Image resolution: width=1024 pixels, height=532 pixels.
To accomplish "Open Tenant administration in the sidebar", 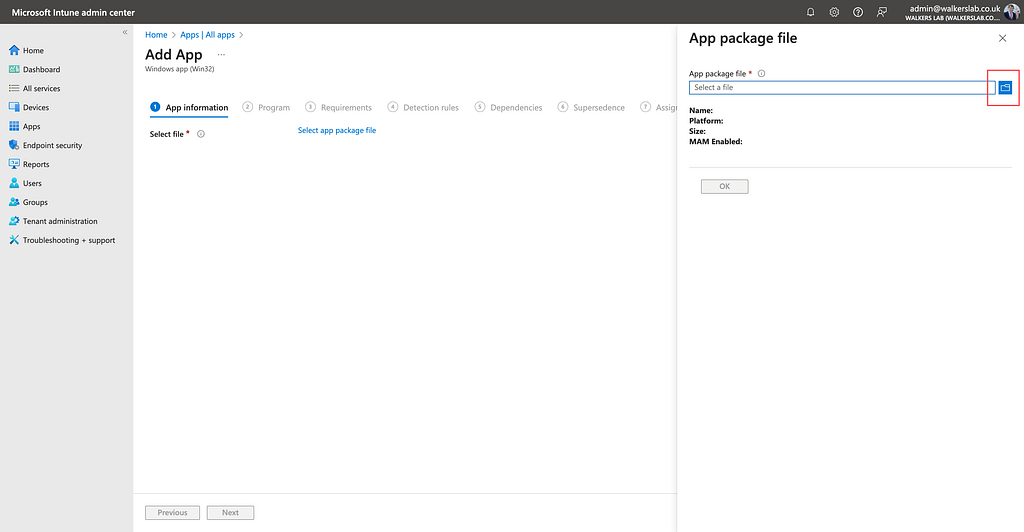I will (60, 222).
